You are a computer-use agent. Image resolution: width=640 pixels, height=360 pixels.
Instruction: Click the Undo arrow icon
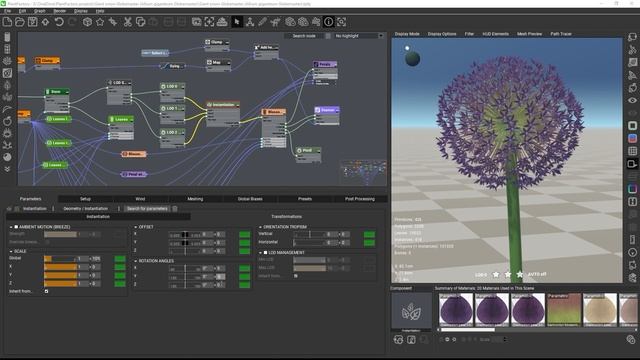59,22
